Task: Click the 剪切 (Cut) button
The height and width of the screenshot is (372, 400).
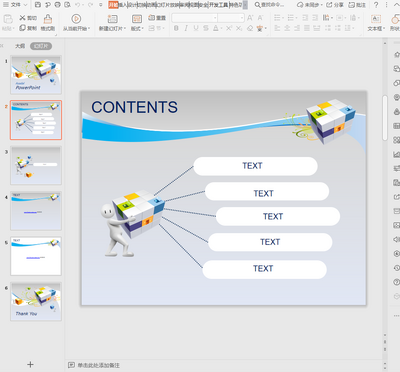Action: (x=28, y=18)
